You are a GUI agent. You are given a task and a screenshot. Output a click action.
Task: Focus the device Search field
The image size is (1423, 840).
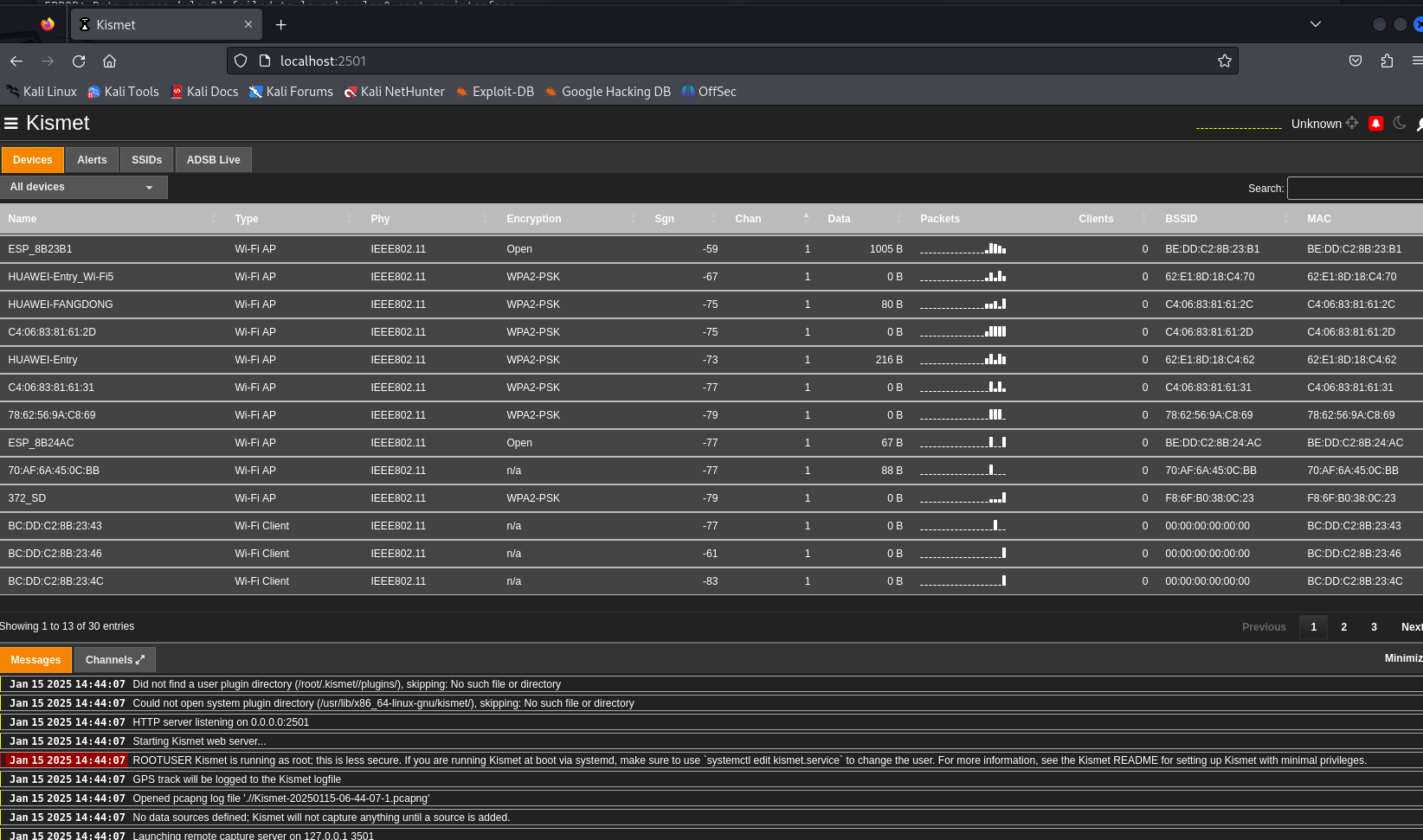point(1355,188)
